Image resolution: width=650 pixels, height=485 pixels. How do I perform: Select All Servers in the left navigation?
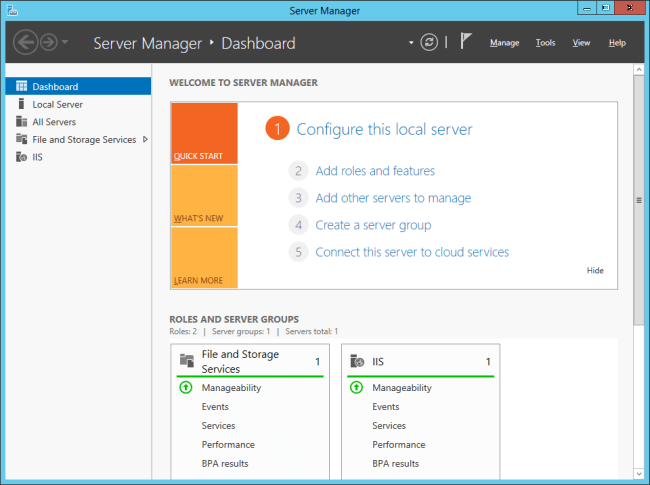78,122
